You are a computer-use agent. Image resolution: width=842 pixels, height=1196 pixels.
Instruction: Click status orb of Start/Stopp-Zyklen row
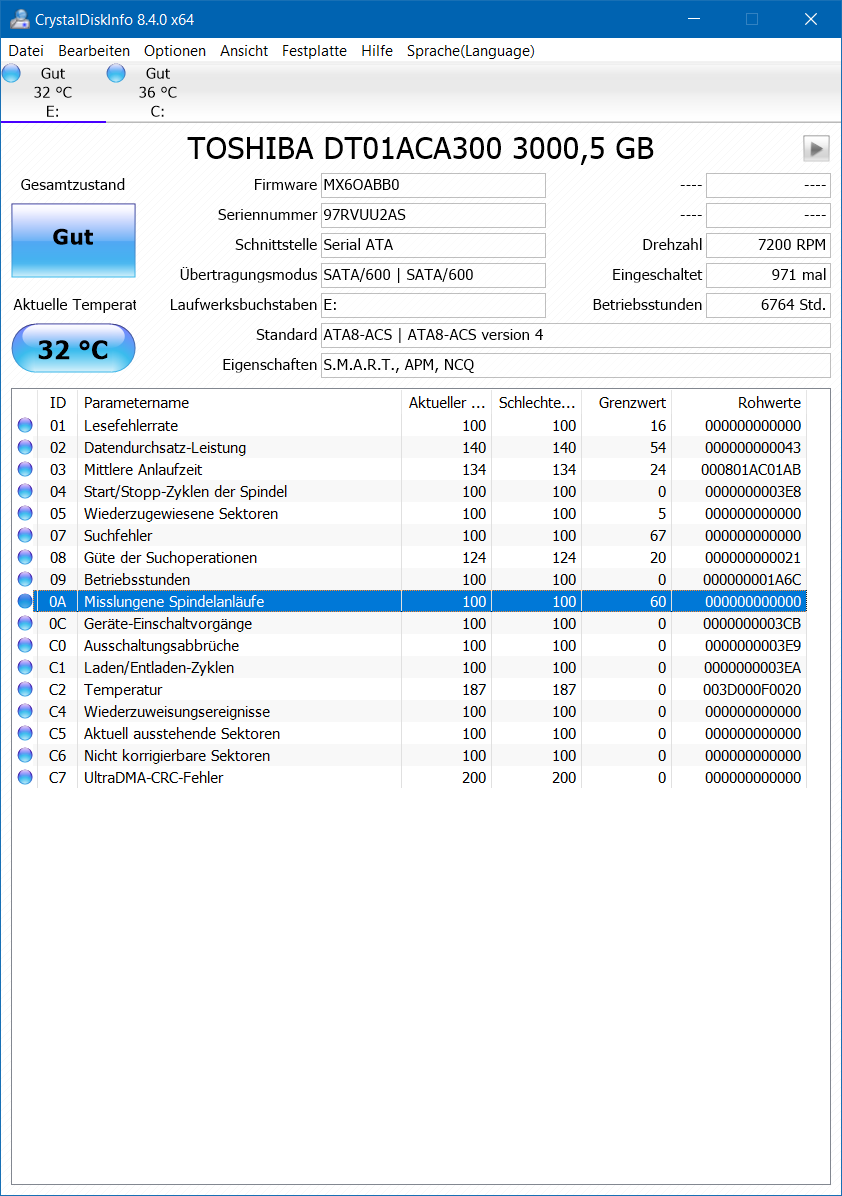(x=25, y=491)
